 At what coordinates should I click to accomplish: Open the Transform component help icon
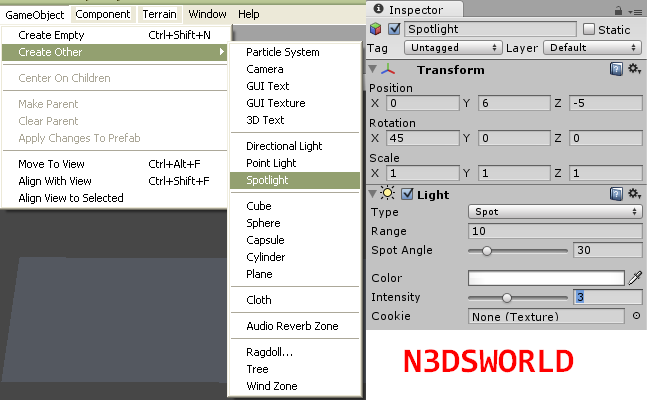[617, 70]
